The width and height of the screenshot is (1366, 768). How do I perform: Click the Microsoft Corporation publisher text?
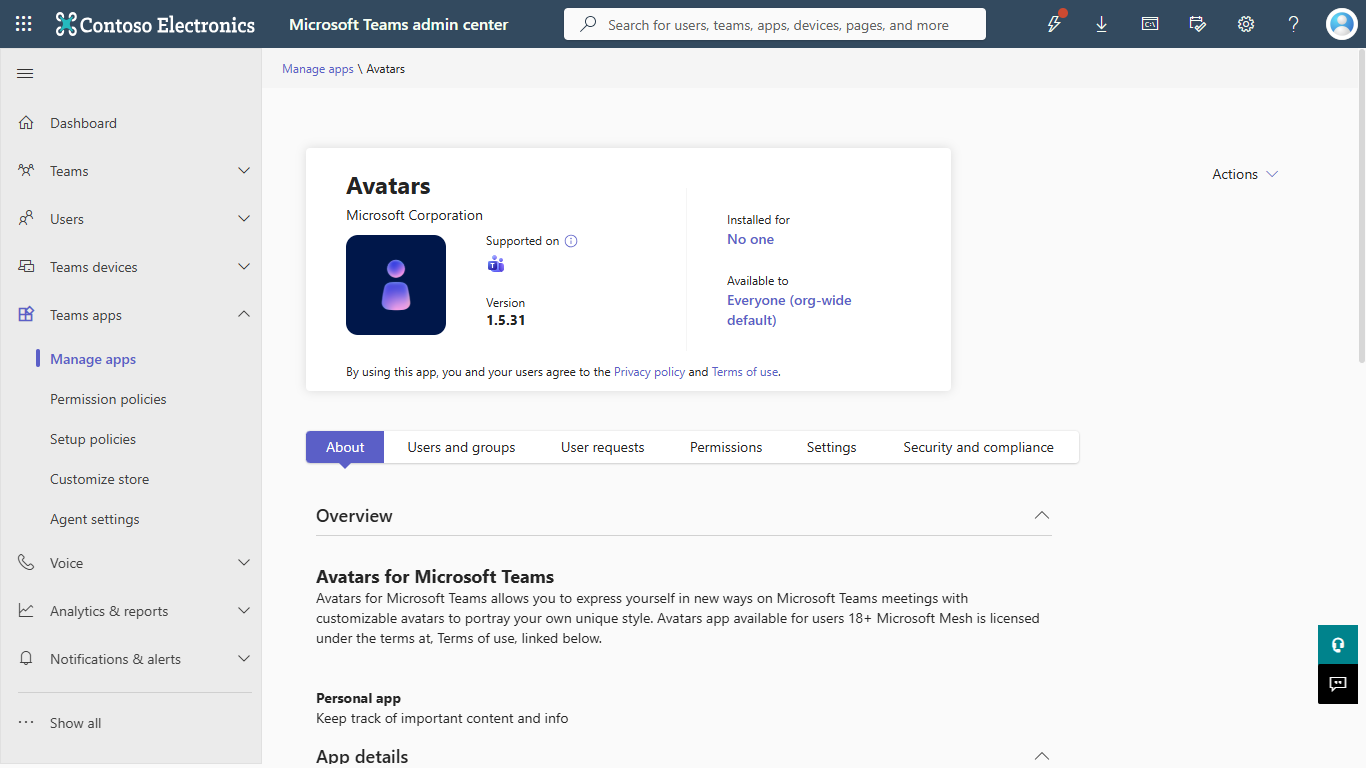point(414,215)
